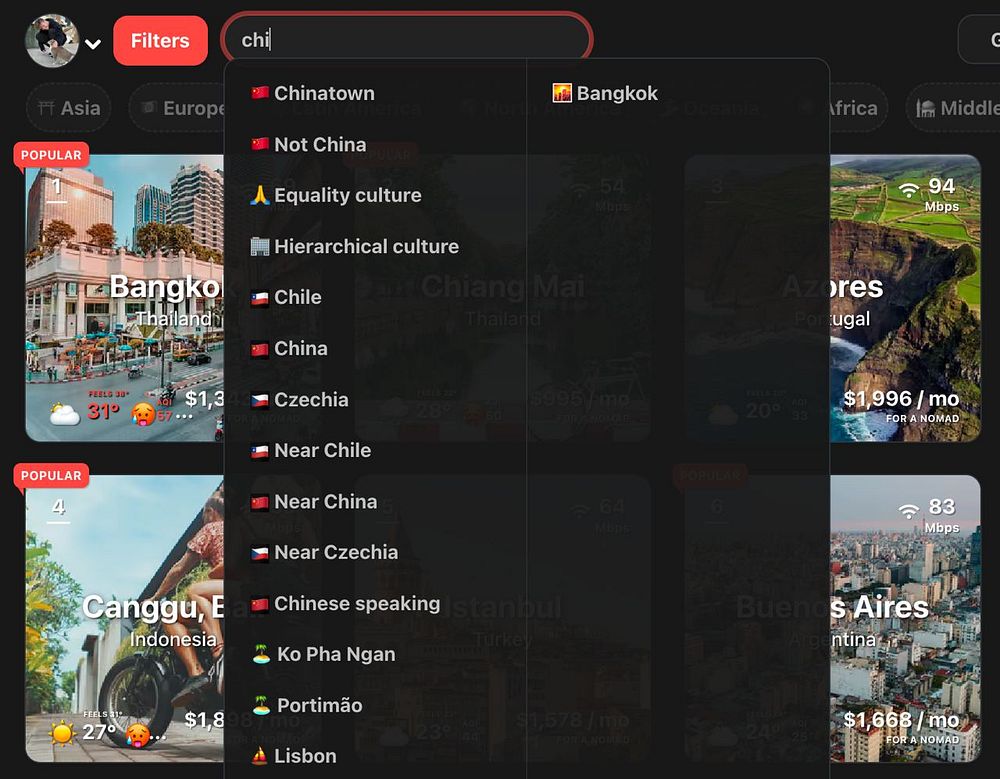Expand the chevron next to the avatar
The height and width of the screenshot is (779, 1000).
(93, 44)
